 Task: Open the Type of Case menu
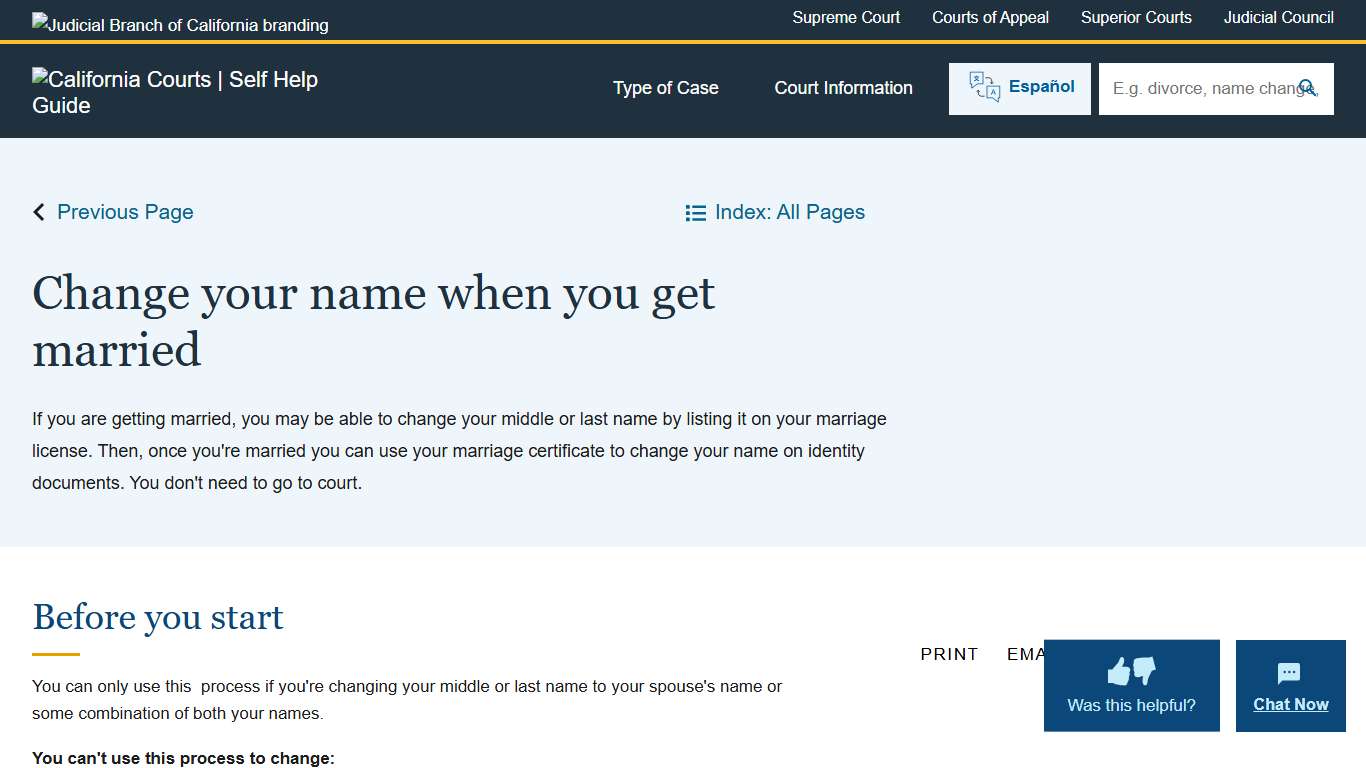point(665,88)
